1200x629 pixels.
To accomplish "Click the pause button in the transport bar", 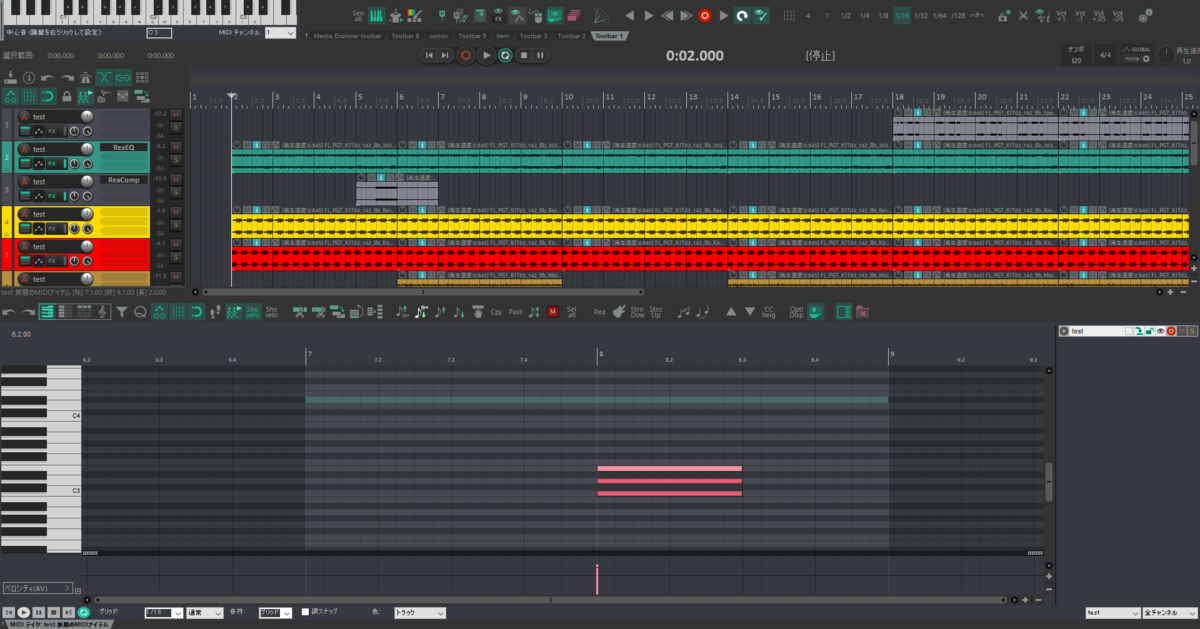I will pyautogui.click(x=541, y=55).
